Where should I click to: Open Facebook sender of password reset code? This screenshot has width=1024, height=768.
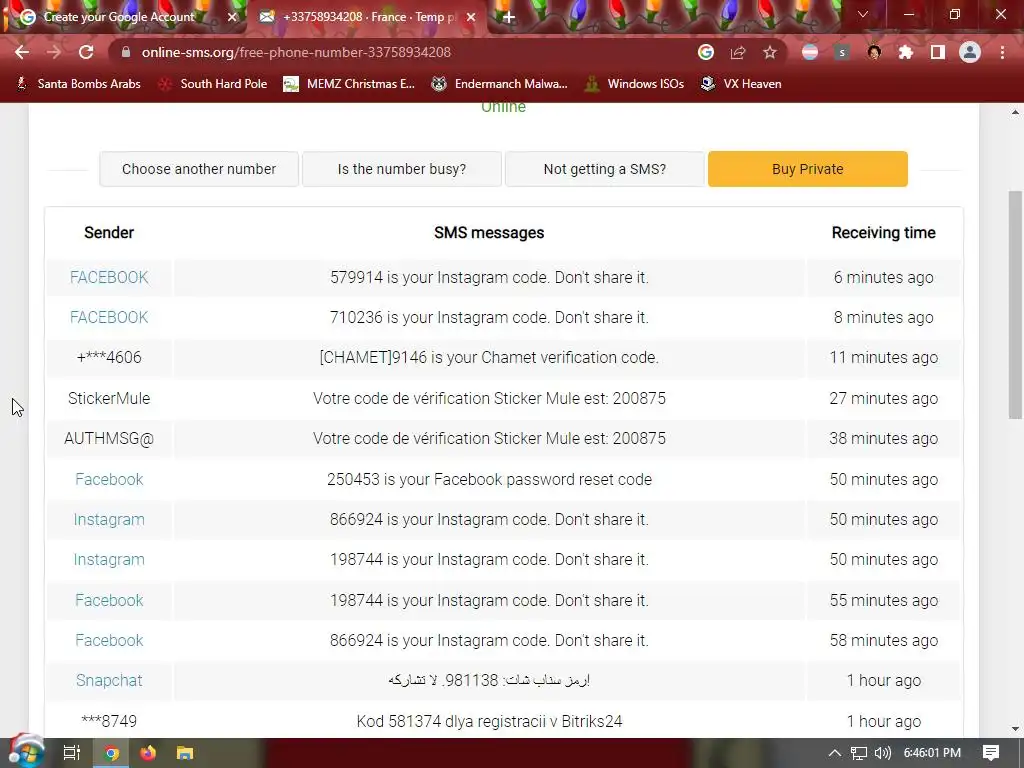point(109,479)
